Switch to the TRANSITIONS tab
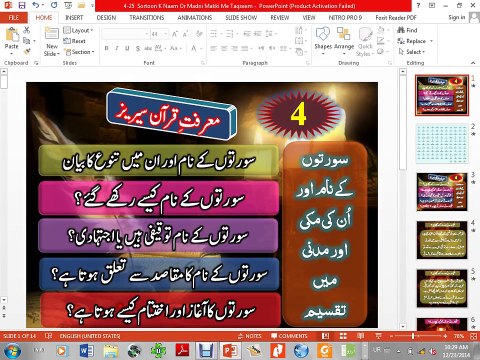The width and height of the screenshot is (480, 360). pos(147,17)
